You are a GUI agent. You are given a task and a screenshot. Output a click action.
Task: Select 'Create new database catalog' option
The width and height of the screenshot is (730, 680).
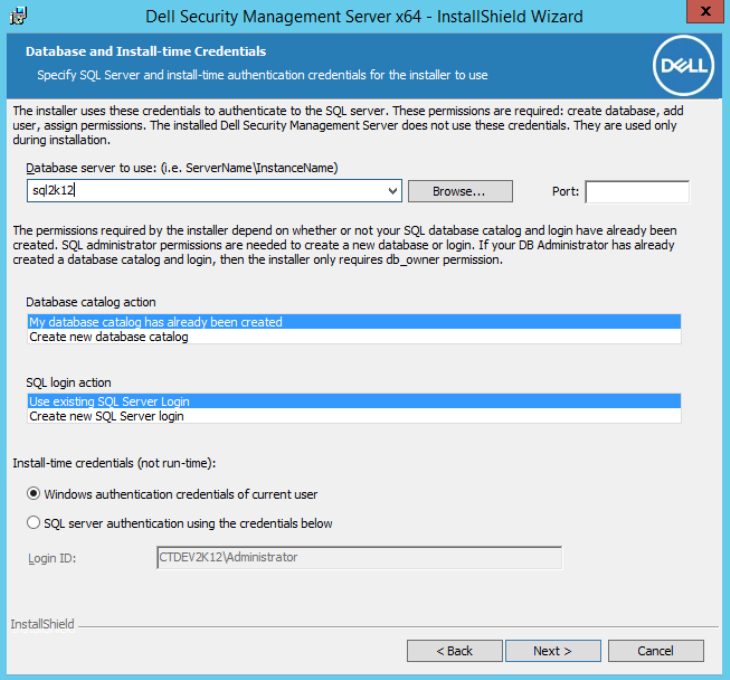tap(354, 337)
